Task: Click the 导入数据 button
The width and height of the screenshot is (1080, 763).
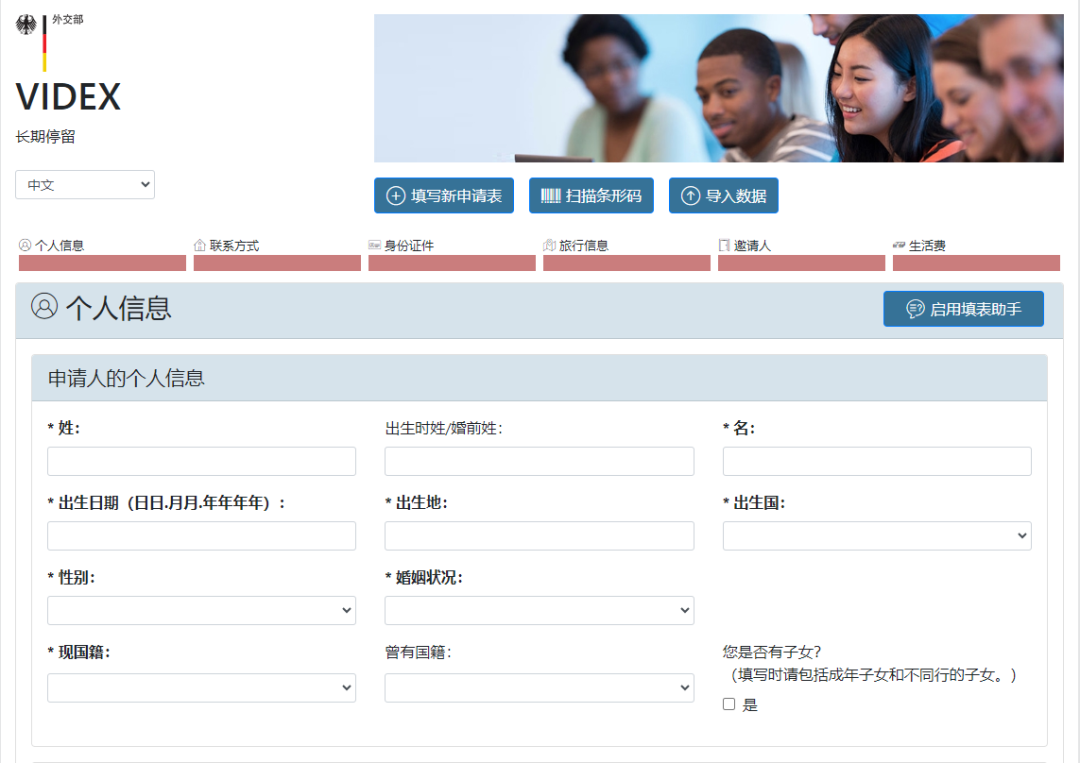Action: click(x=723, y=196)
